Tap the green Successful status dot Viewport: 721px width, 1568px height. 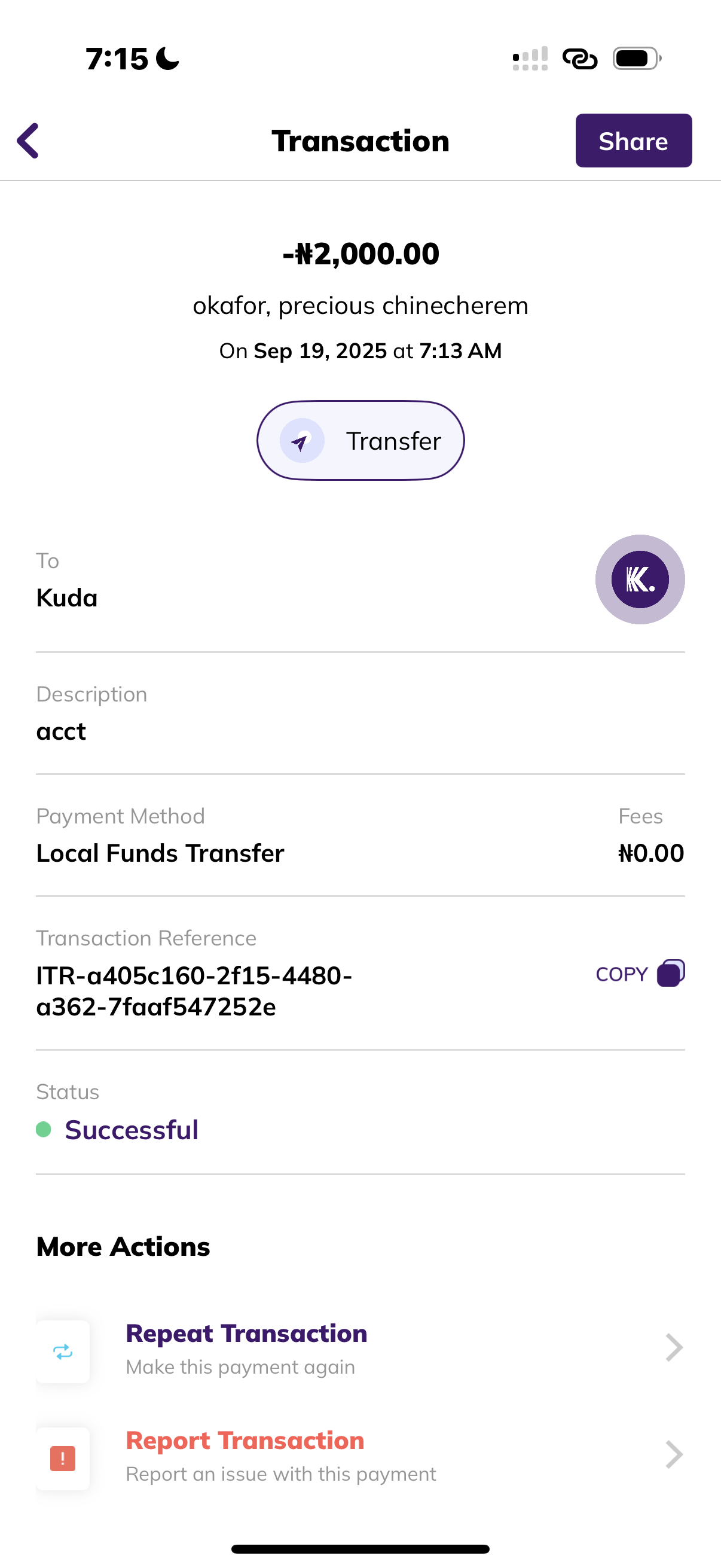(43, 1130)
